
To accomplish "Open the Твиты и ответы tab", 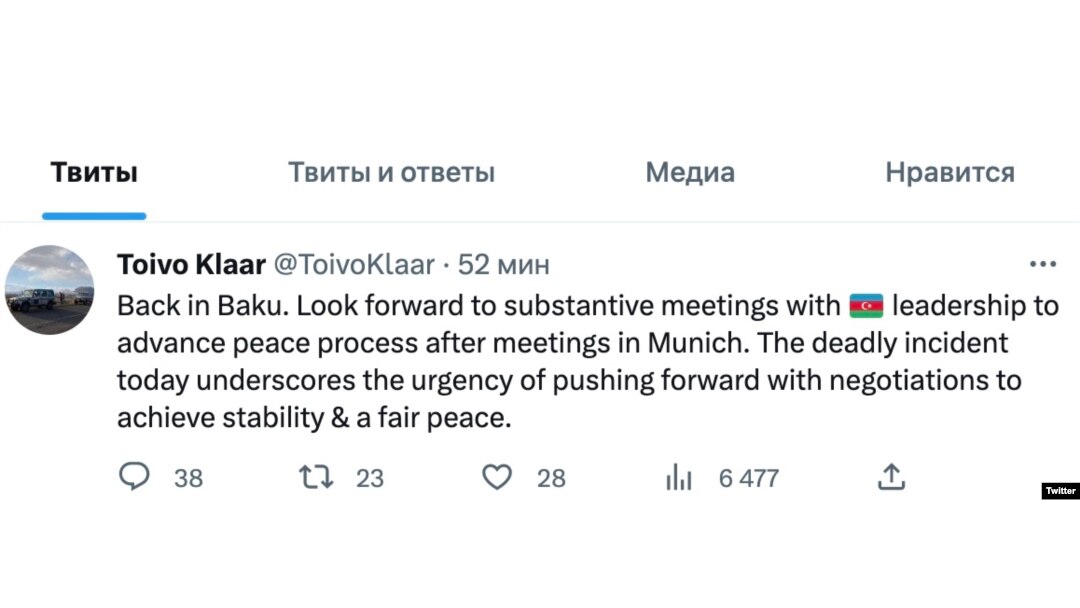I will tap(391, 173).
